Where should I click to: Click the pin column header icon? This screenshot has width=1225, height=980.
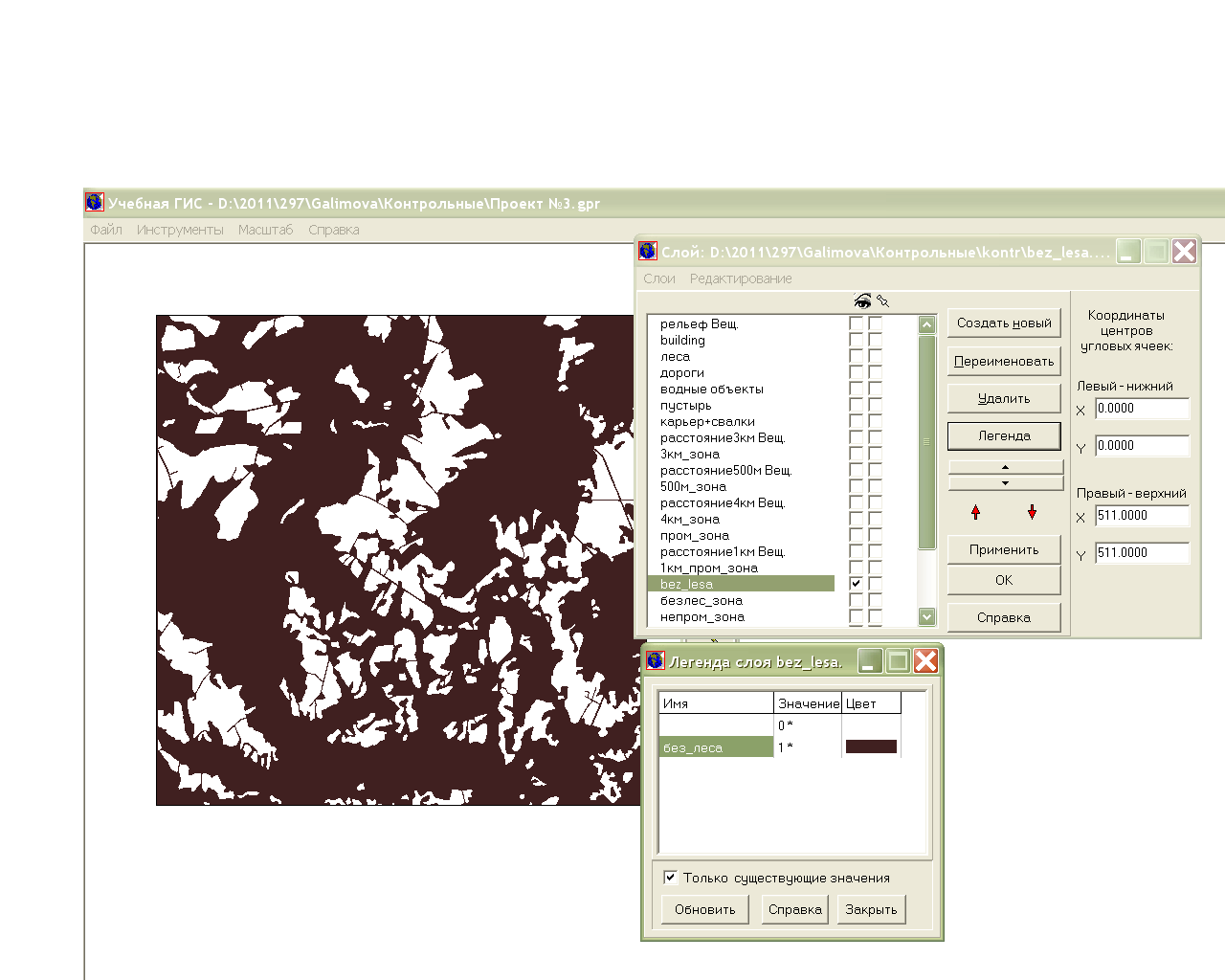[882, 301]
